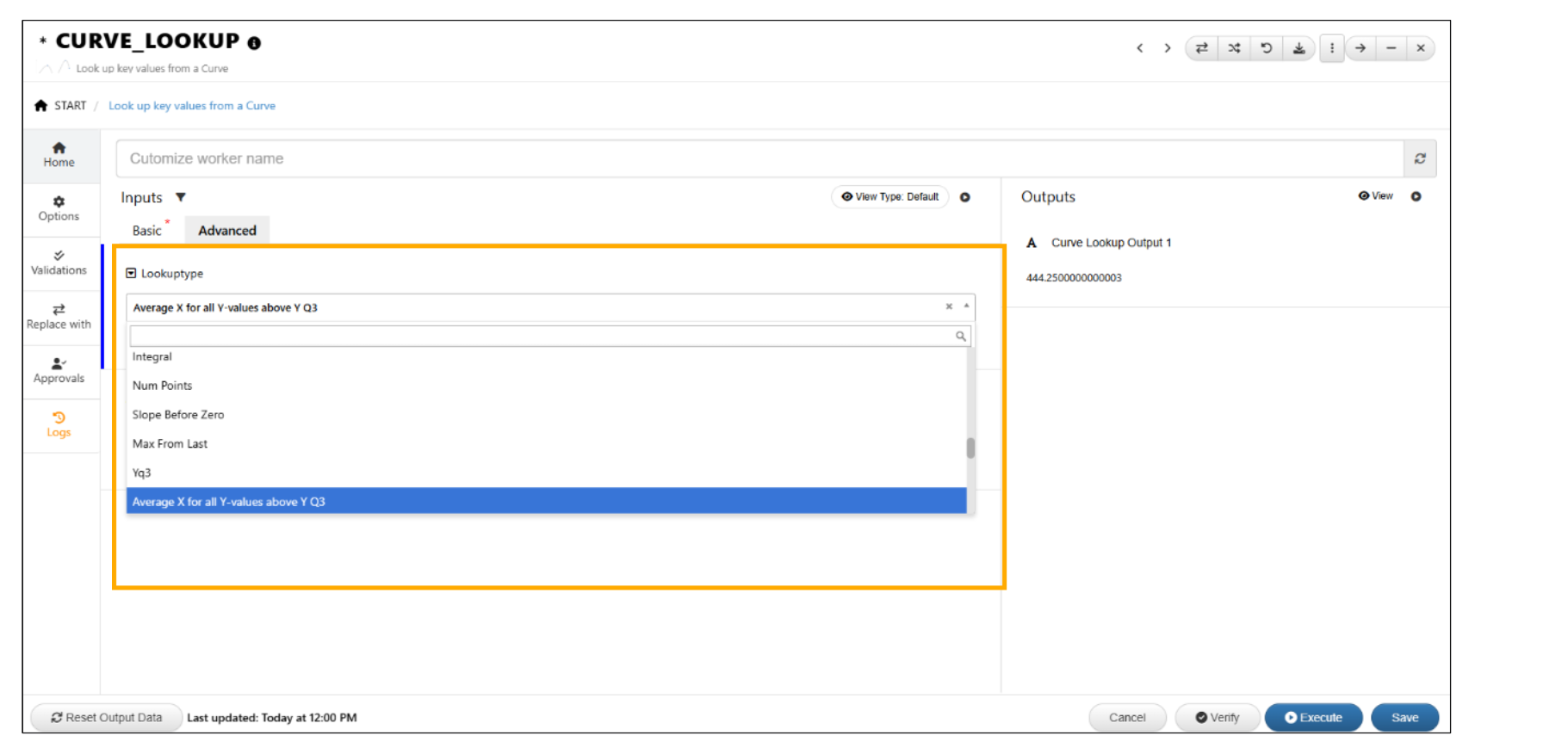1568x748 pixels.
Task: Click the undo arrow toolbar icon
Action: point(1267,48)
